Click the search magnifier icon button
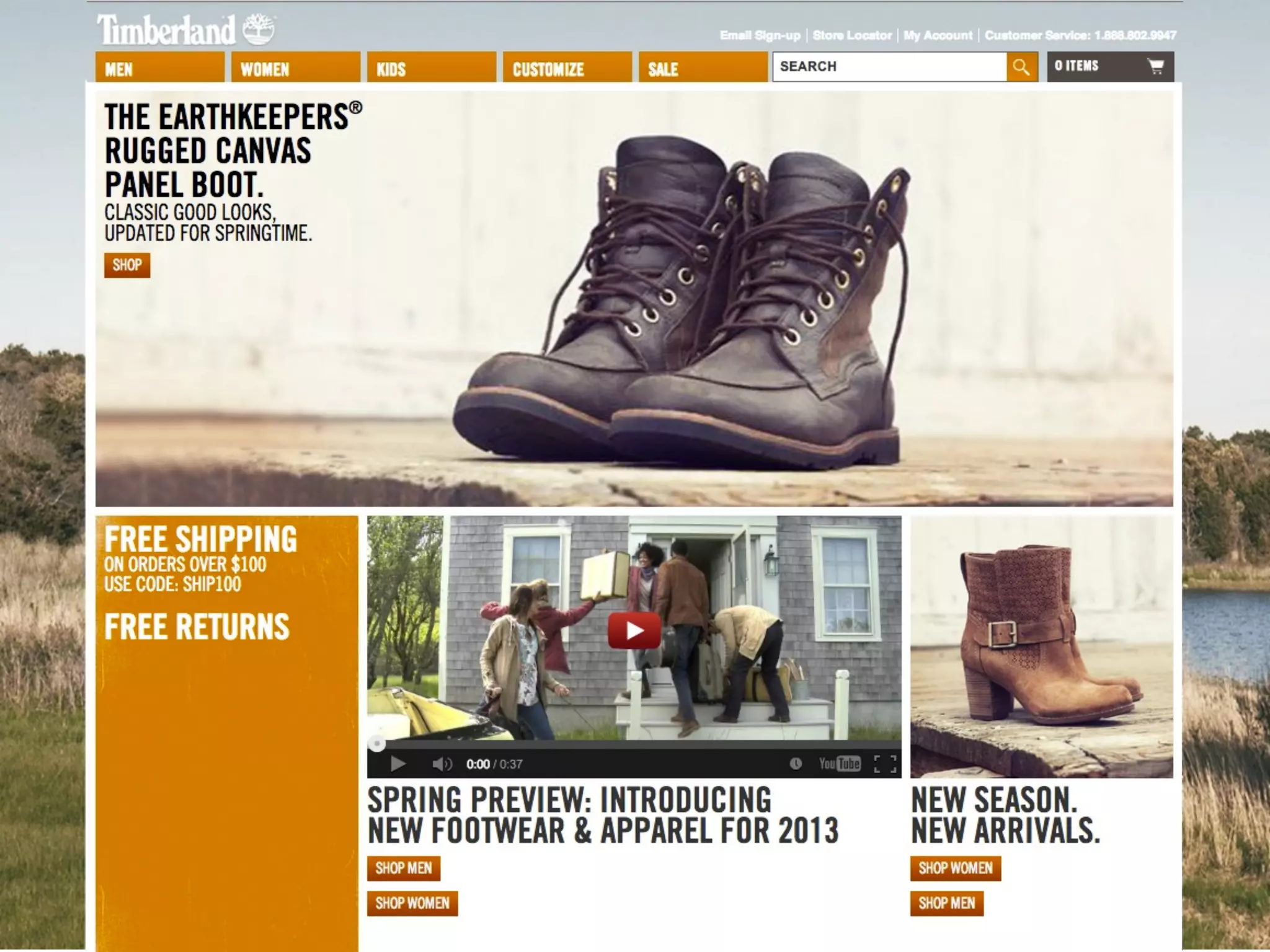1270x952 pixels. 1021,66
